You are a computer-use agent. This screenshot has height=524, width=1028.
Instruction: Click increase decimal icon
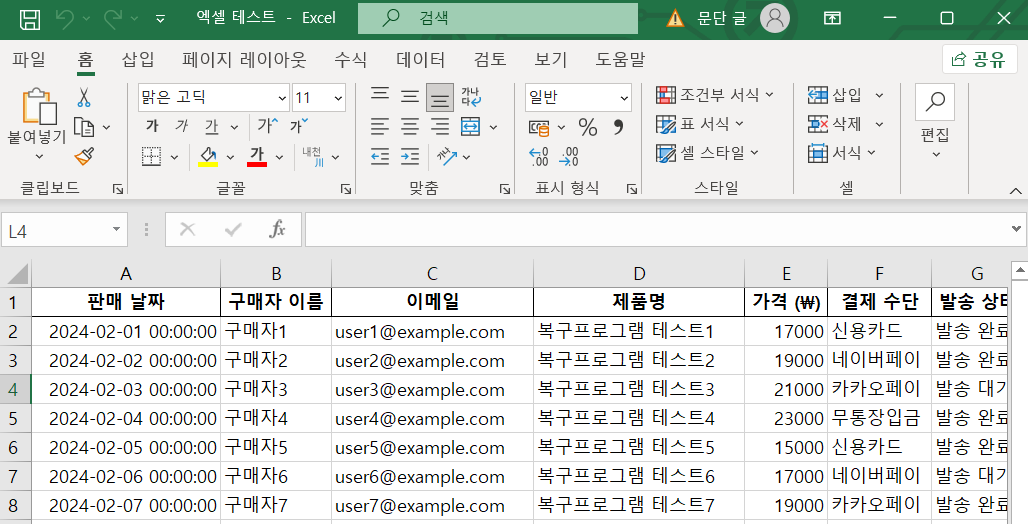(539, 156)
